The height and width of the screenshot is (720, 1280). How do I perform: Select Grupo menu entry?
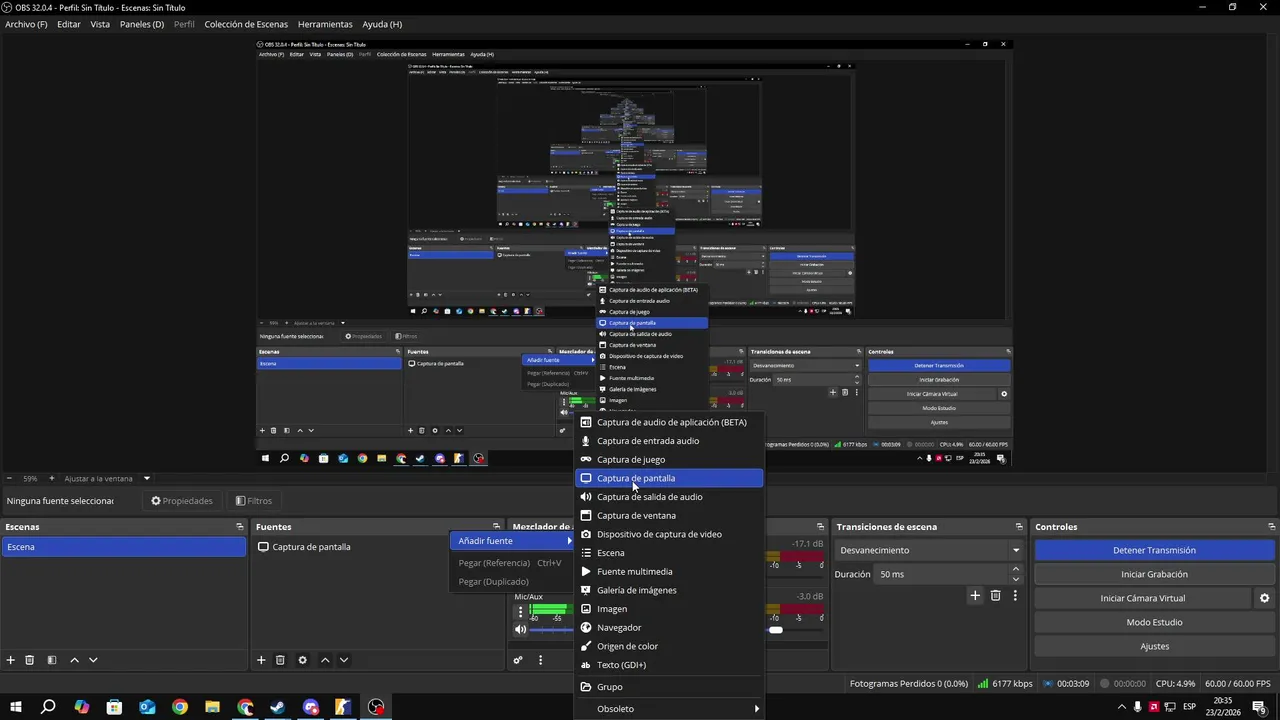click(669, 687)
